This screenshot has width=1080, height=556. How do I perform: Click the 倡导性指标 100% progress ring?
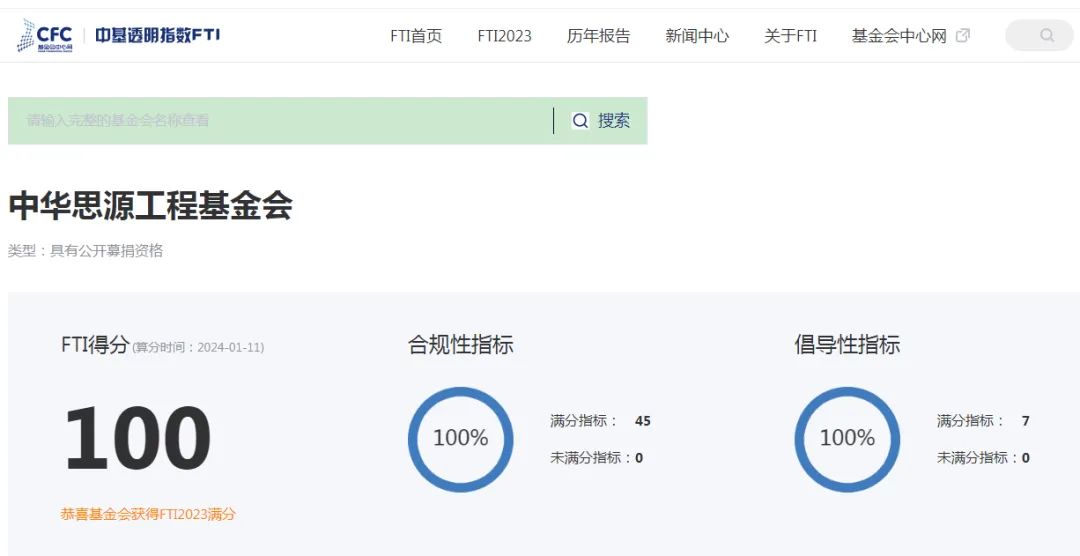point(847,439)
